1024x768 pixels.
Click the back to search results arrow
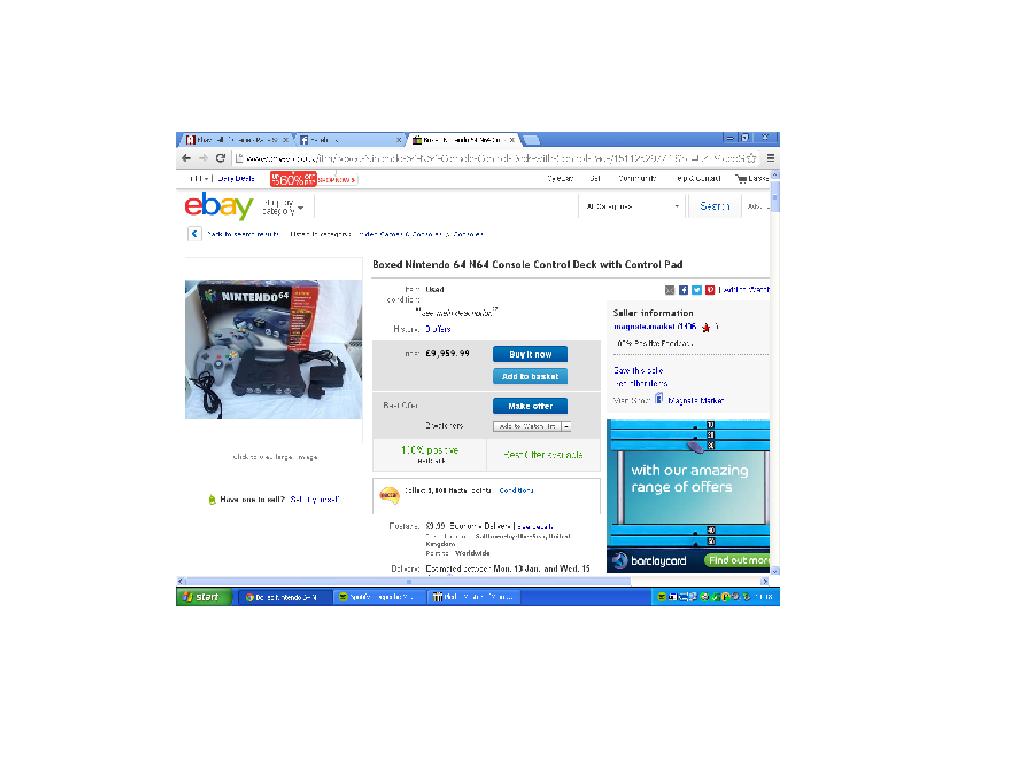(x=194, y=233)
